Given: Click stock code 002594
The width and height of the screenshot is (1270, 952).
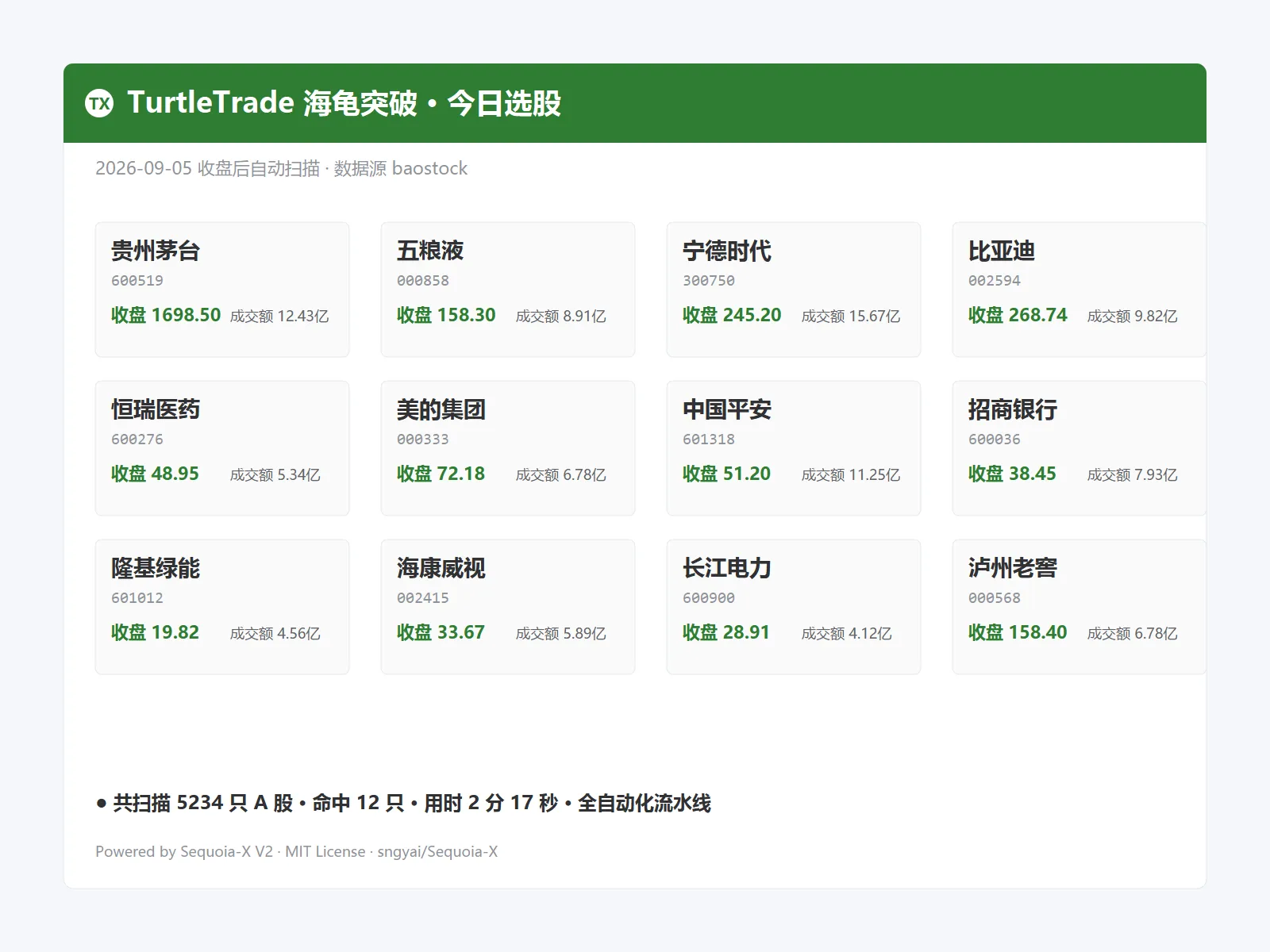Looking at the screenshot, I should point(995,281).
